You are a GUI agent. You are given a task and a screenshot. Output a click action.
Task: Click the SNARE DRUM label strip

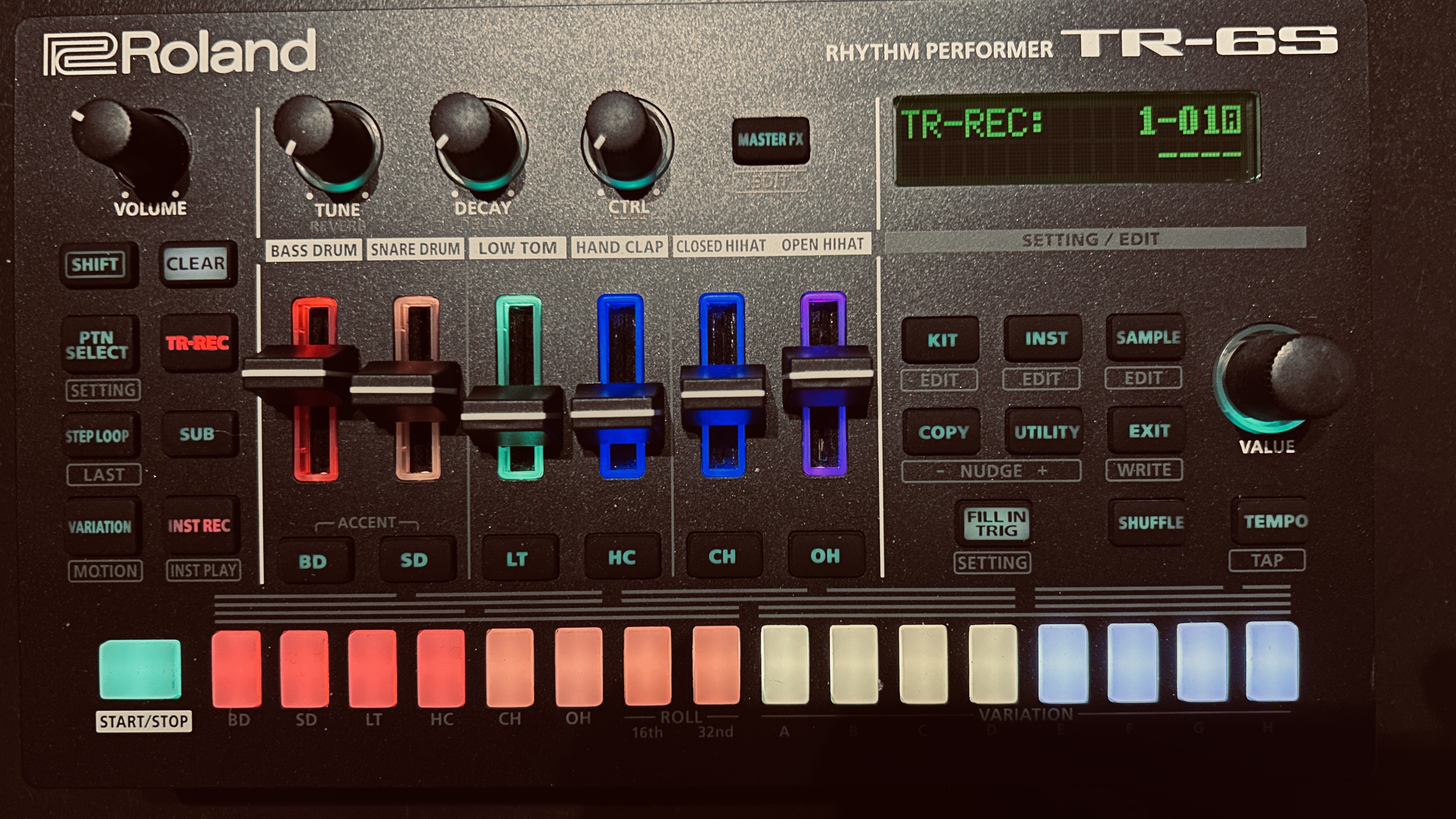tap(415, 249)
